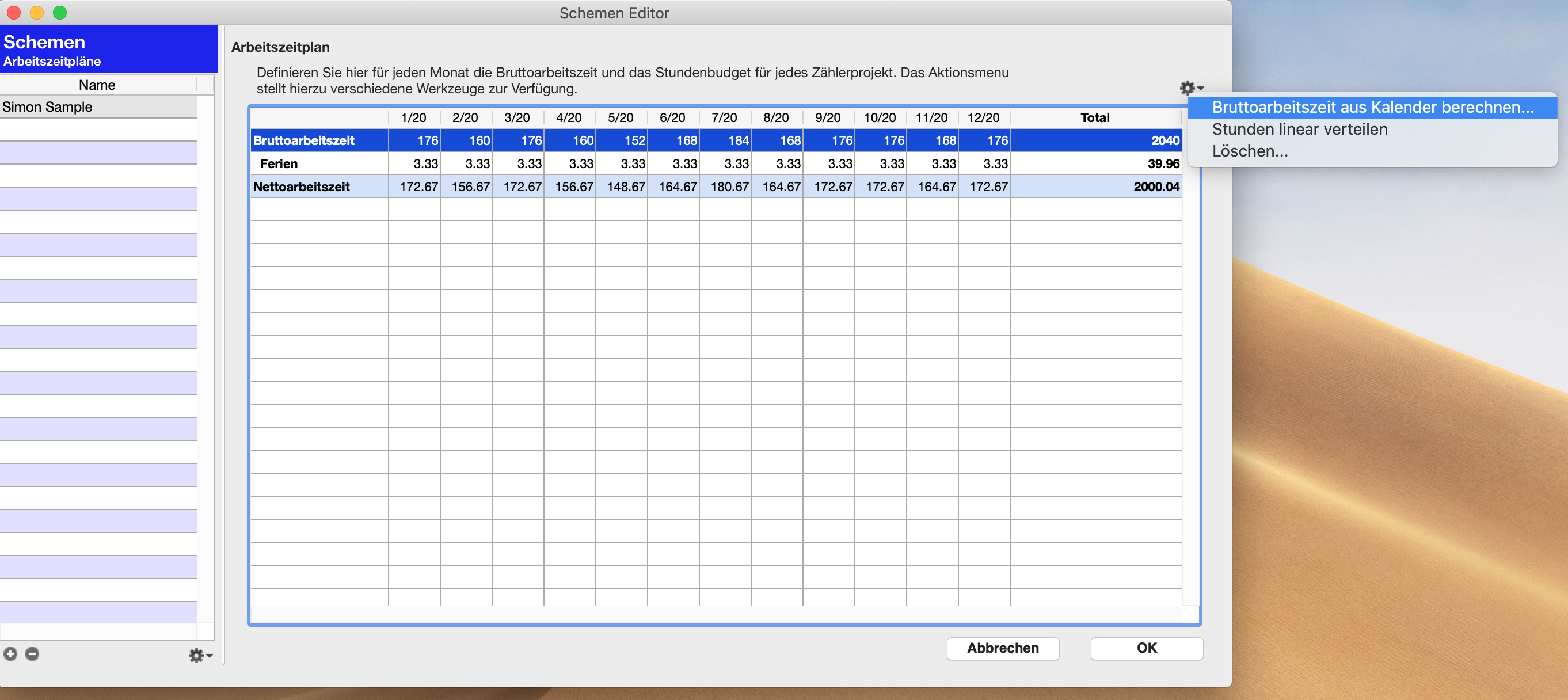Click the 5/20 column header

[621, 117]
